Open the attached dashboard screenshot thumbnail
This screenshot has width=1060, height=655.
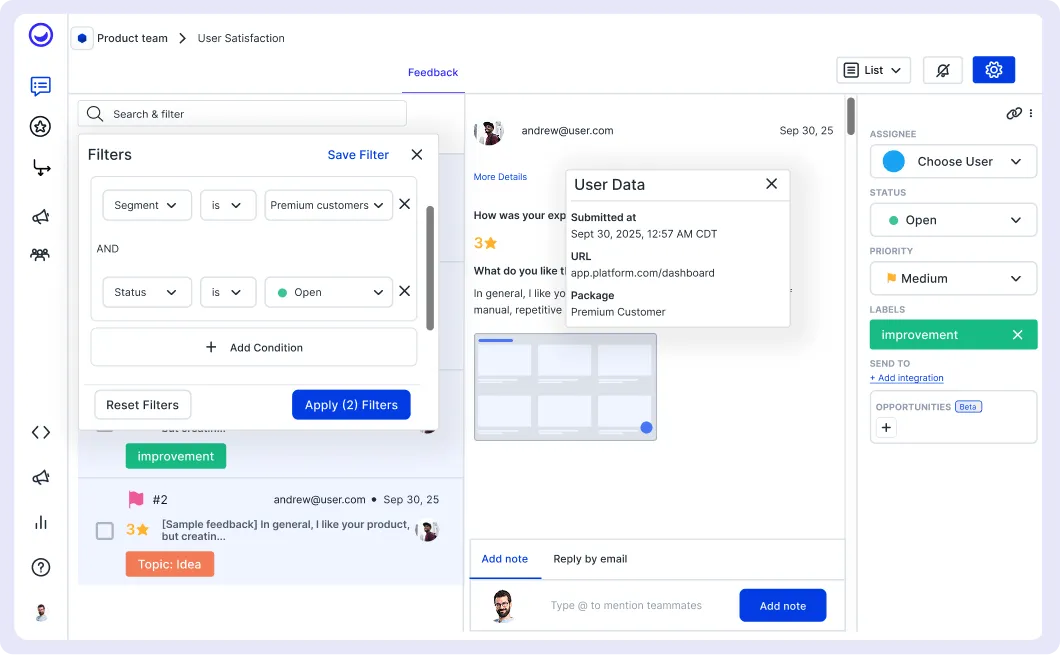565,387
